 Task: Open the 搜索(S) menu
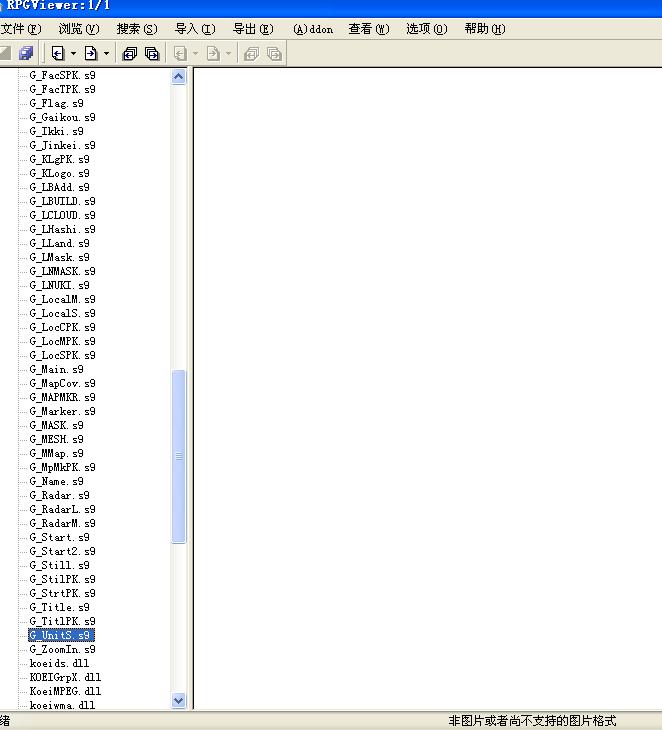[x=137, y=29]
